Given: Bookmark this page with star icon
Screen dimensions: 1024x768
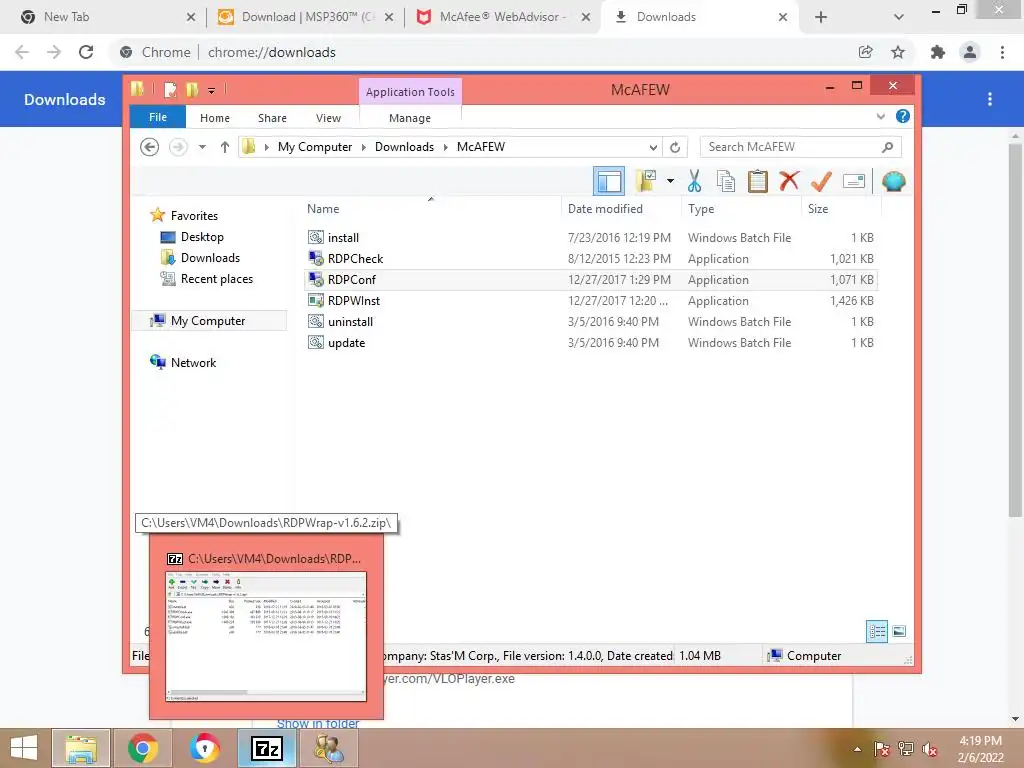Looking at the screenshot, I should (898, 52).
